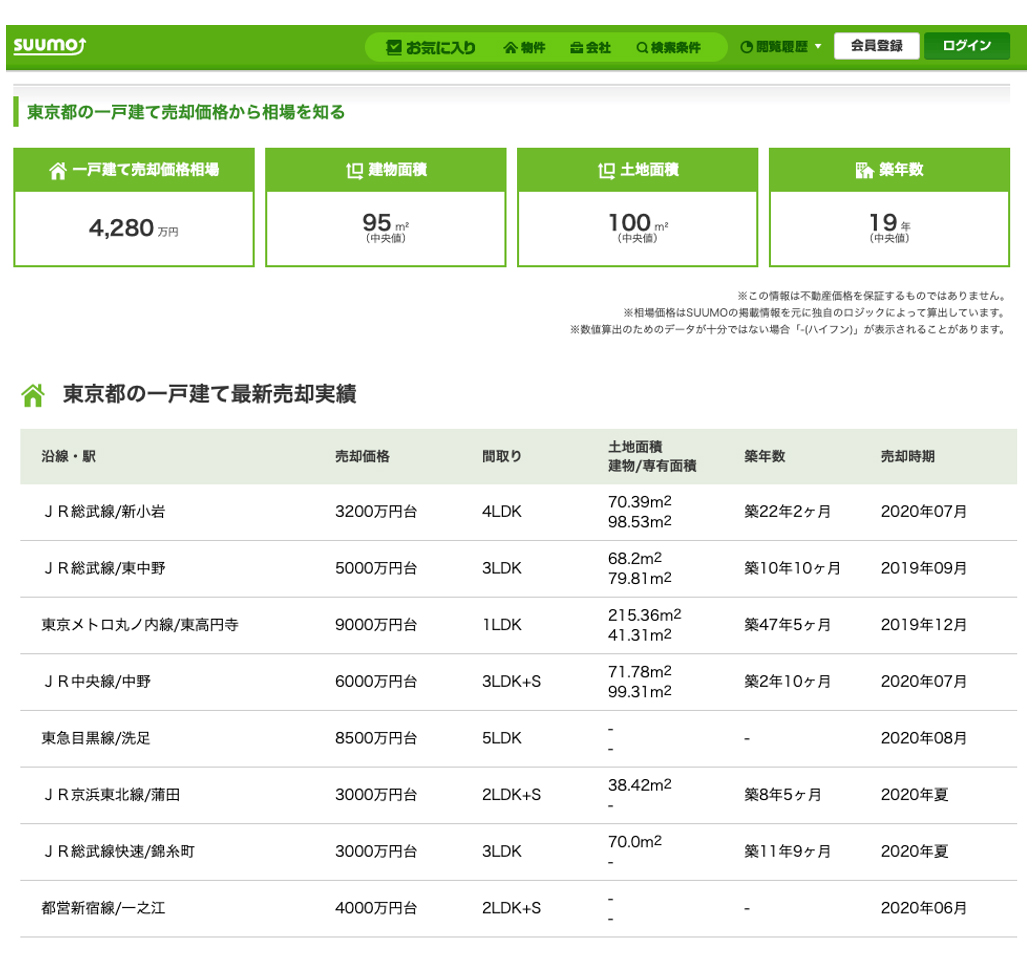Open the 物件 menu item

tap(528, 45)
